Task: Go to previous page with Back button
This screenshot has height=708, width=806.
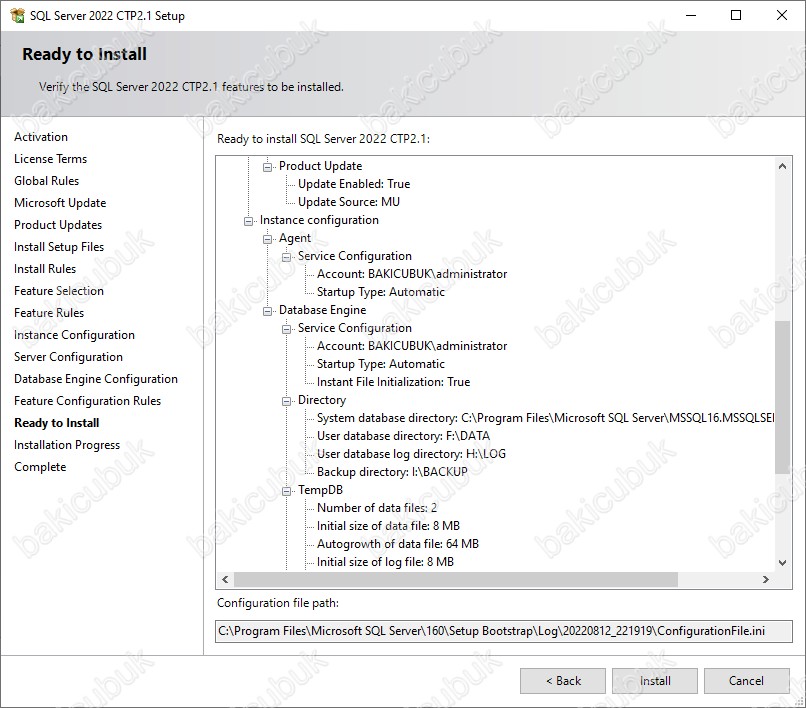Action: pos(563,681)
